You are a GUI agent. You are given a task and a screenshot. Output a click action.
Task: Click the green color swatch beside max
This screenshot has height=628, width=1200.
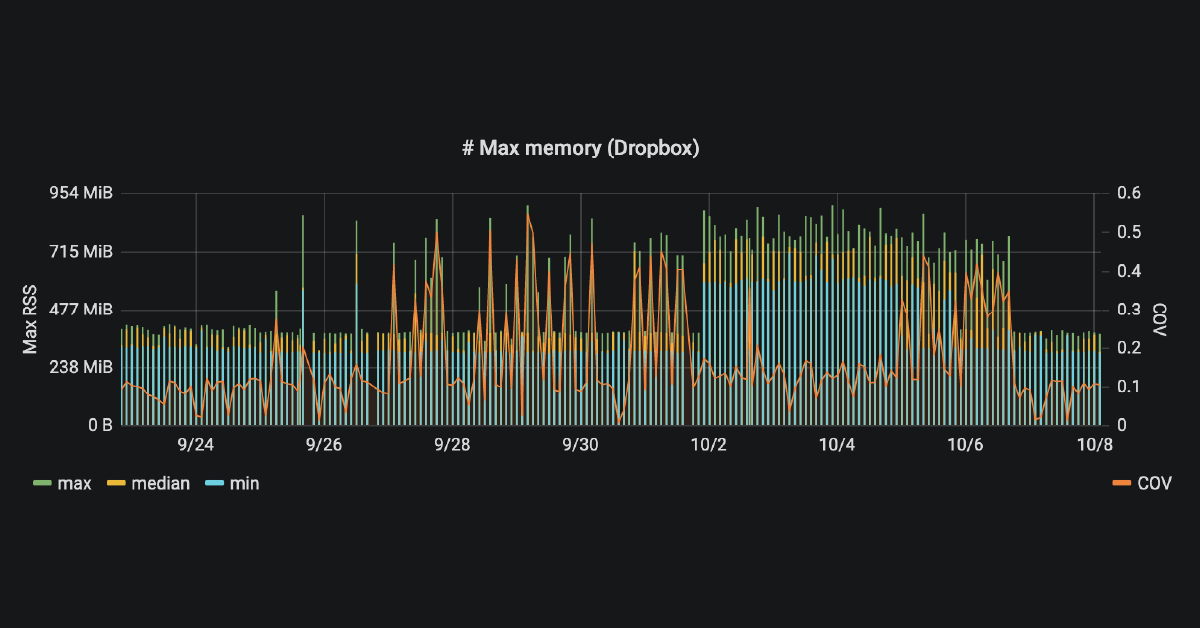41,484
